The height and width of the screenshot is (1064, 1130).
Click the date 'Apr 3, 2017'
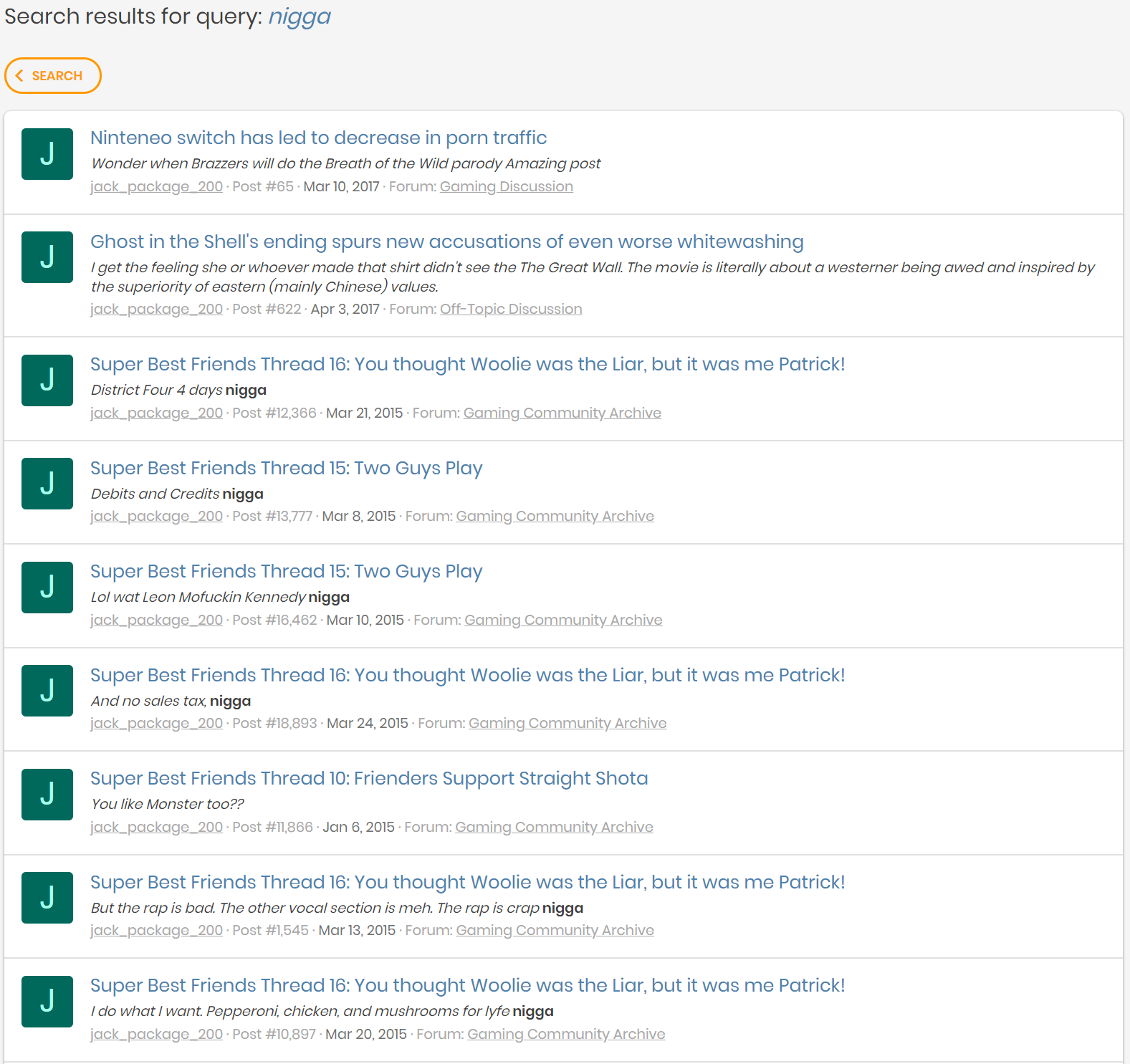[x=345, y=309]
